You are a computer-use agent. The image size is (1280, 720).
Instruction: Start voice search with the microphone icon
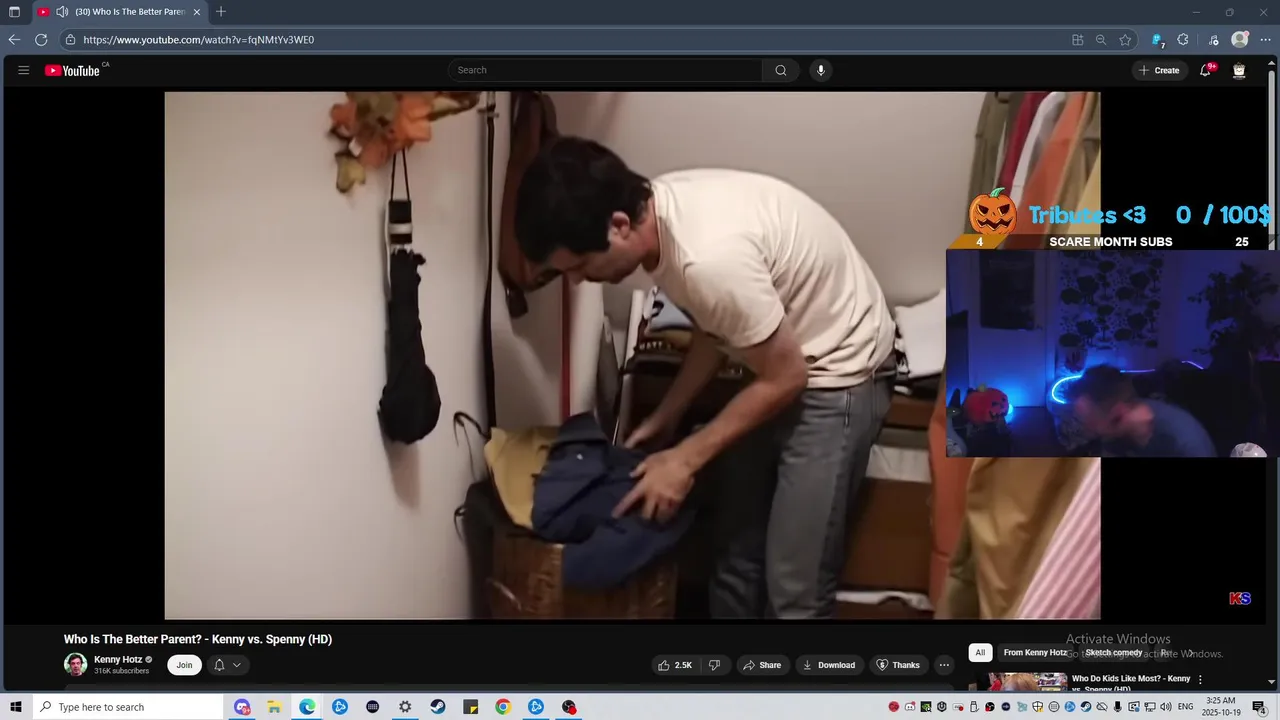pos(821,70)
